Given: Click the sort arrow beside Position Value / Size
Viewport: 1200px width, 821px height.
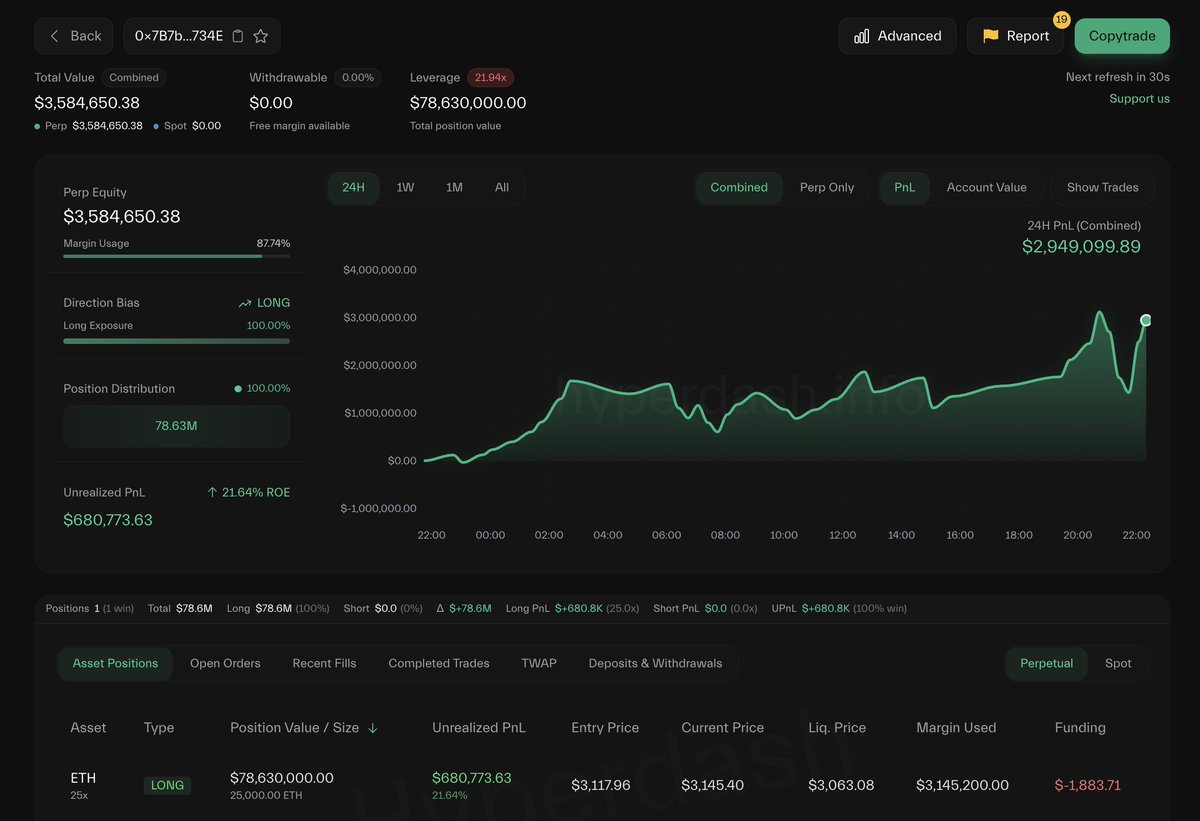Looking at the screenshot, I should pos(373,728).
